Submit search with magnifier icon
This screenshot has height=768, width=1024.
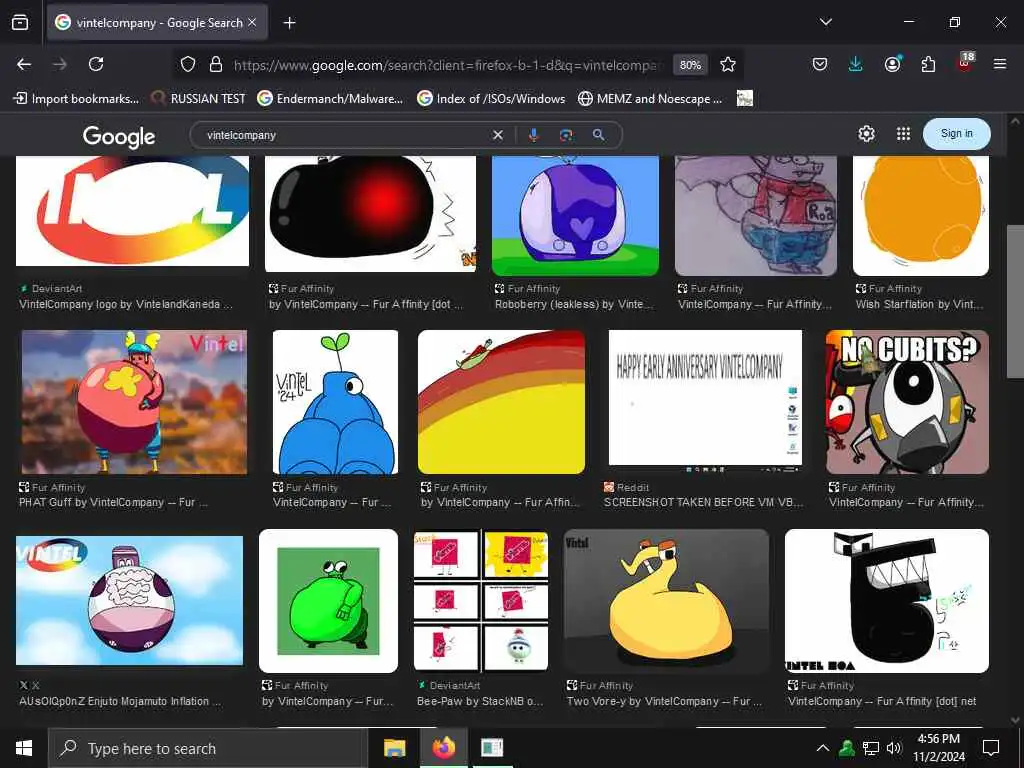click(598, 135)
